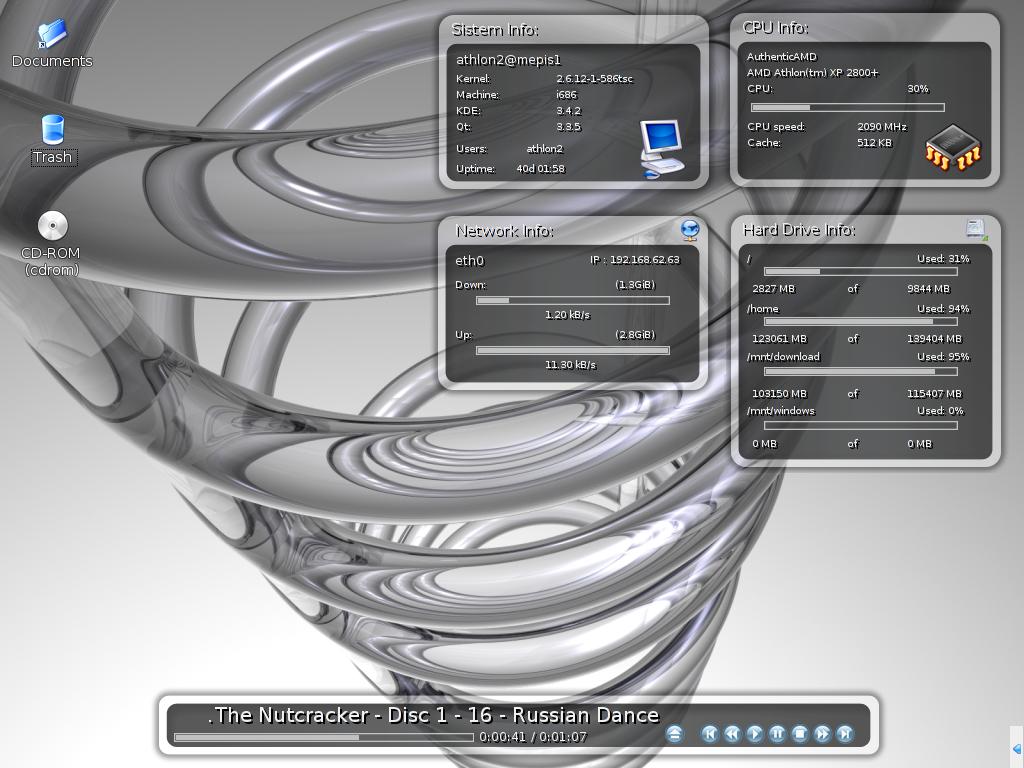Pause the Nutcracker track

pyautogui.click(x=777, y=734)
